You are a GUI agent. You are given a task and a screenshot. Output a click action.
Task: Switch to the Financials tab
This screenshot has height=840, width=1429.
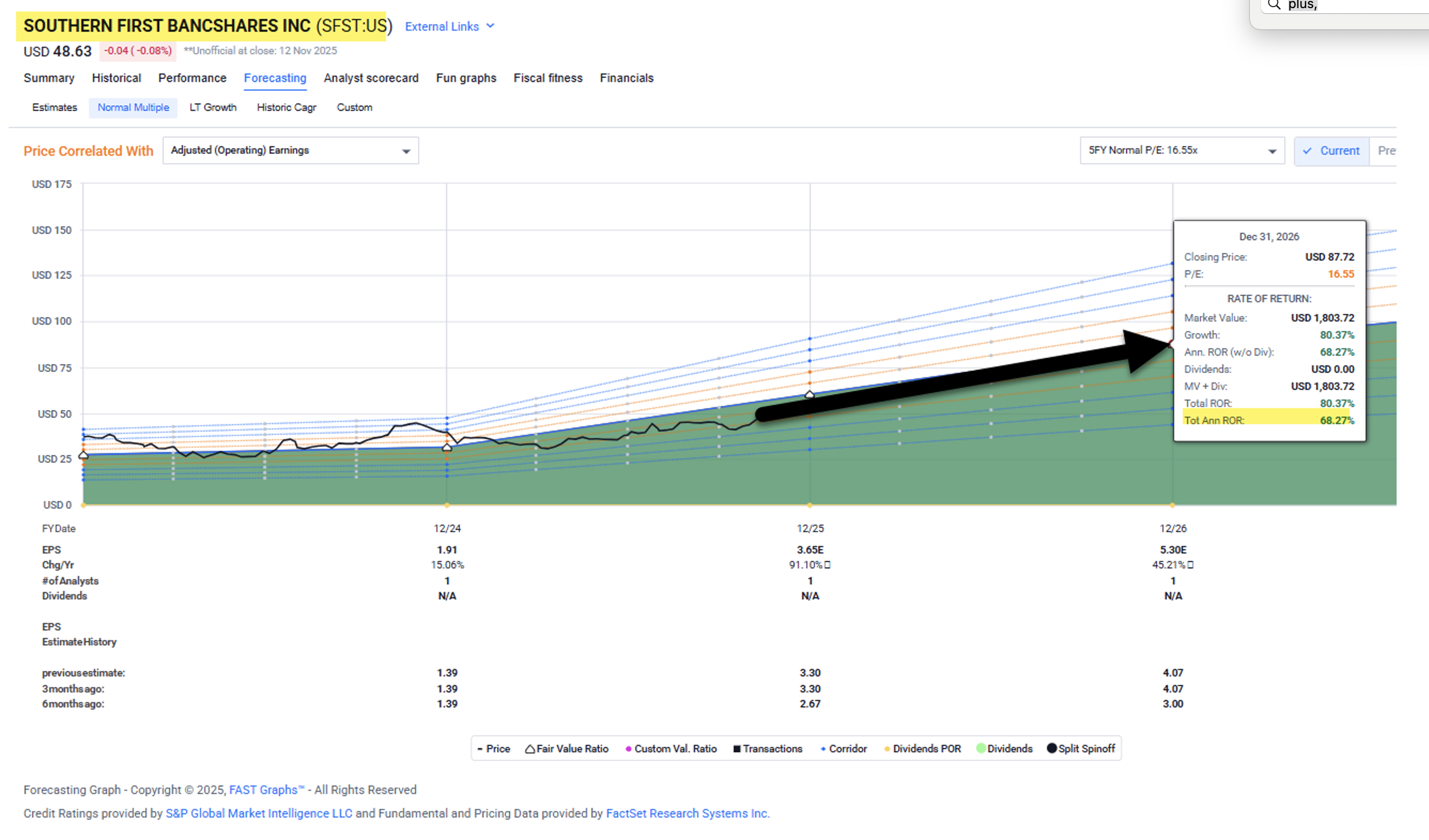[x=626, y=78]
